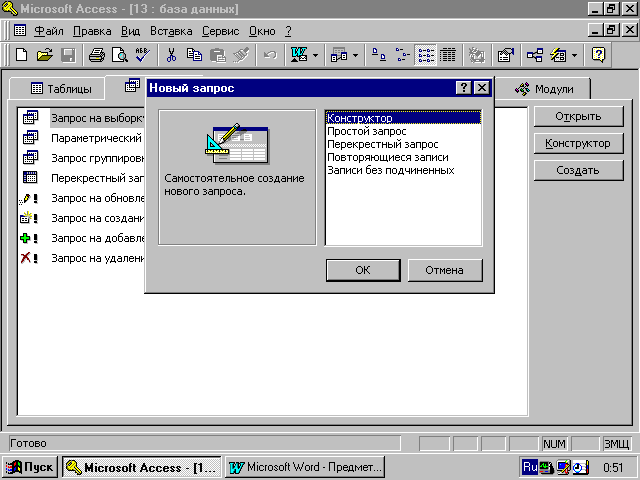The image size is (640, 480).
Task: Click the Отмена button
Action: coord(445,270)
